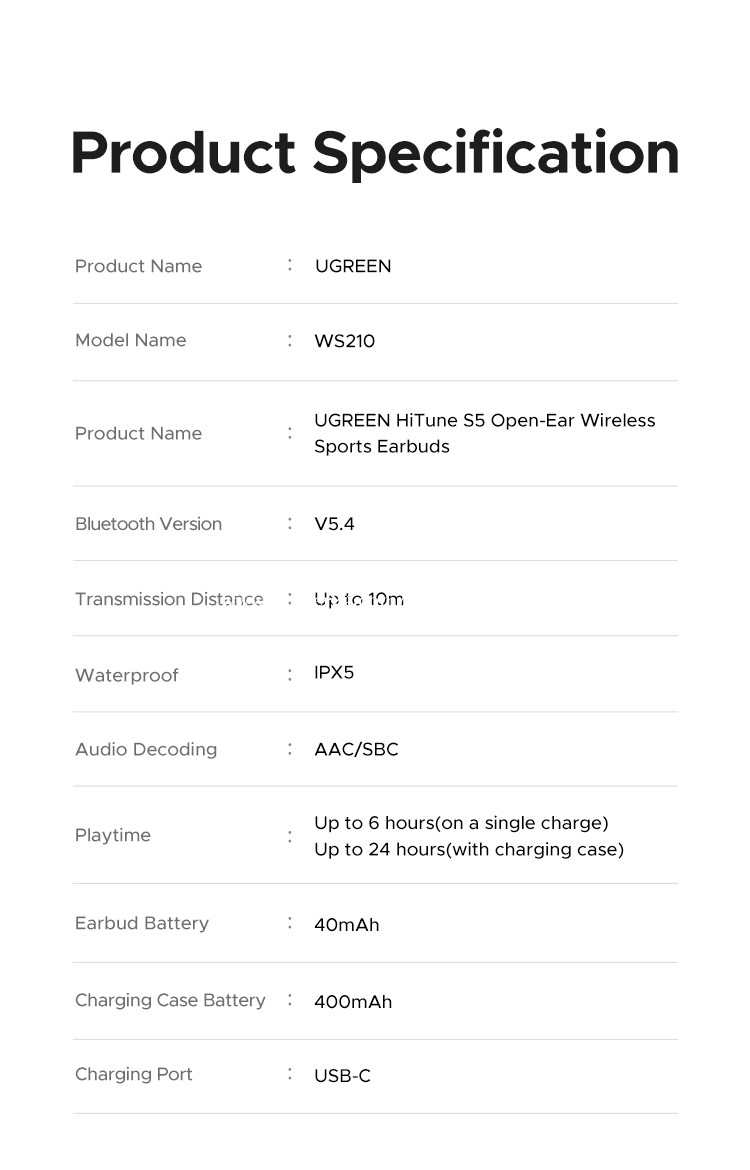Select the USB-C charging port value
This screenshot has height=1170, width=750.
342,1076
